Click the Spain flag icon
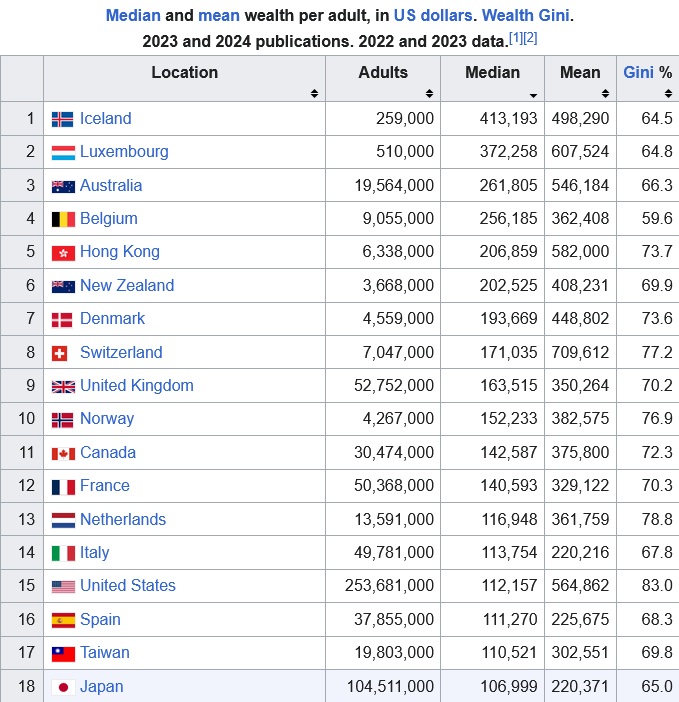Viewport: 679px width, 702px height. click(x=63, y=621)
